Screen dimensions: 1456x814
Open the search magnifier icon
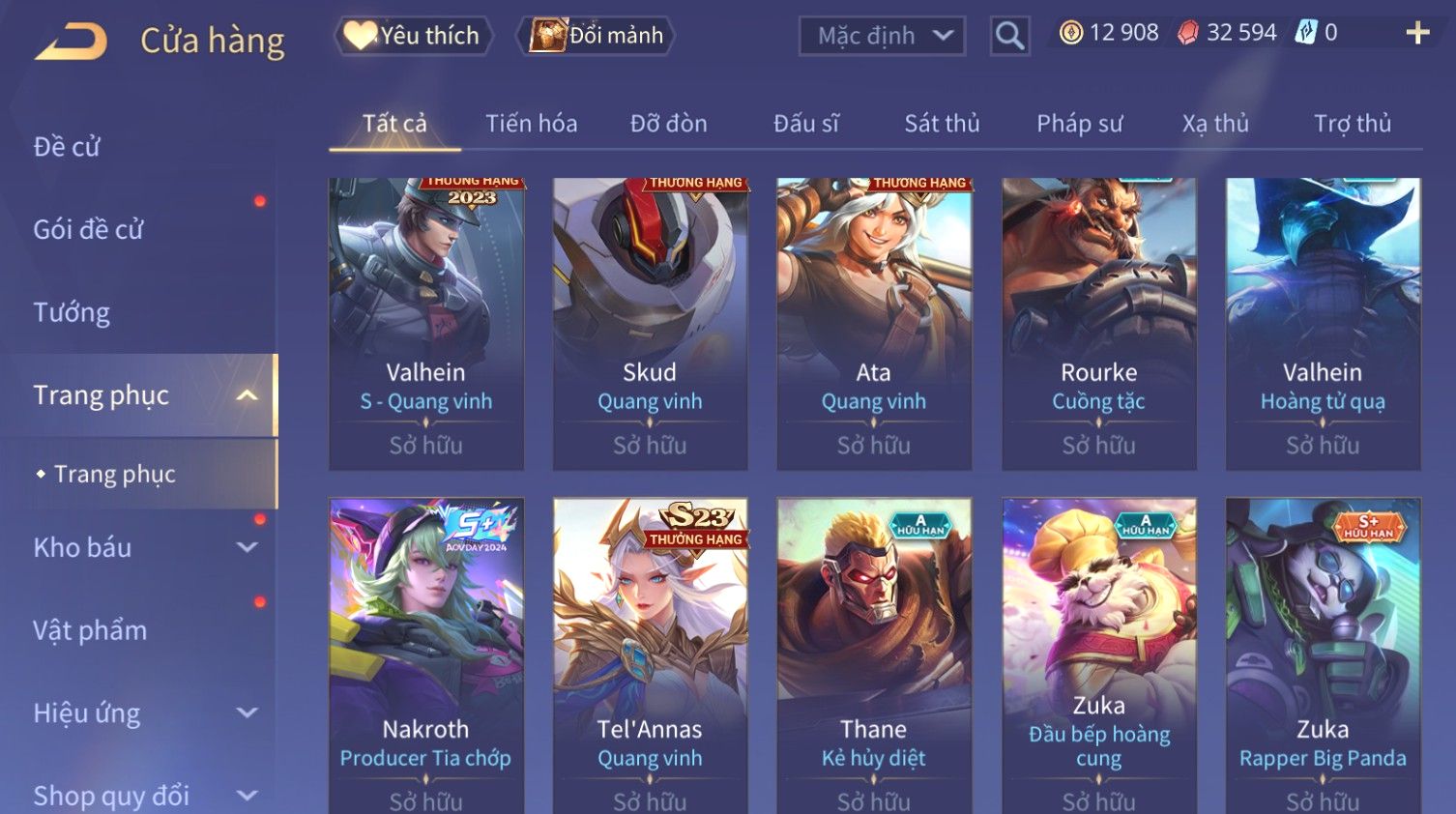(x=1009, y=36)
